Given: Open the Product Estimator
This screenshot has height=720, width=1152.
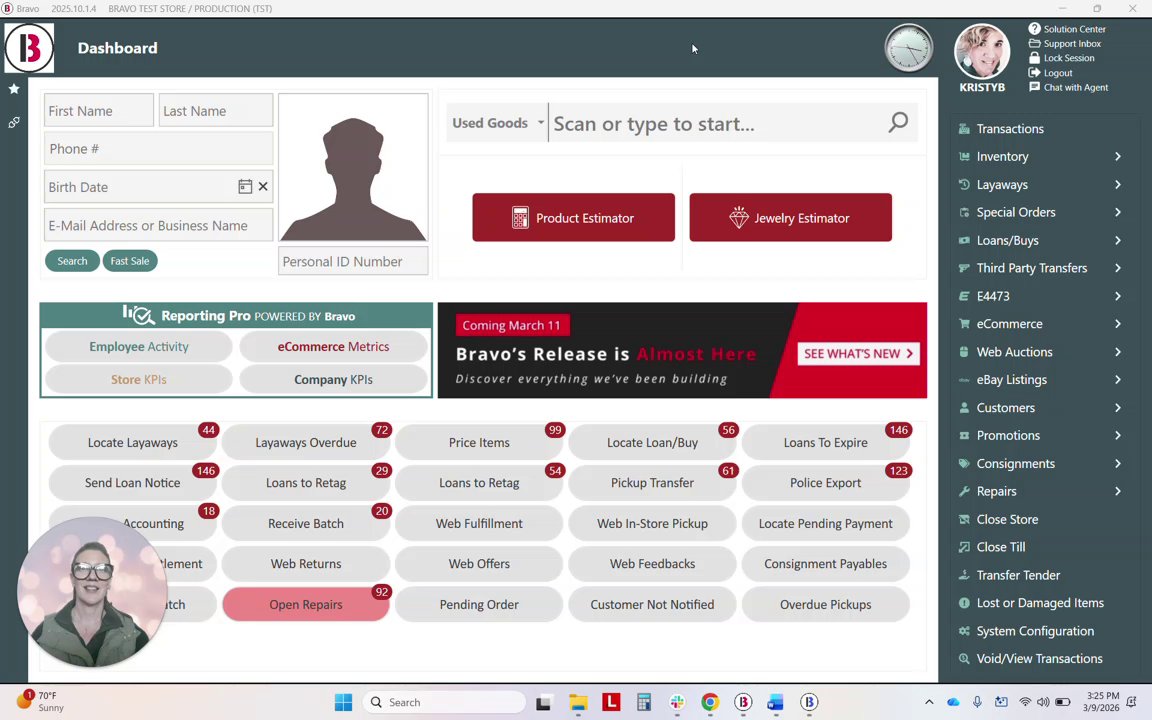Looking at the screenshot, I should (573, 217).
